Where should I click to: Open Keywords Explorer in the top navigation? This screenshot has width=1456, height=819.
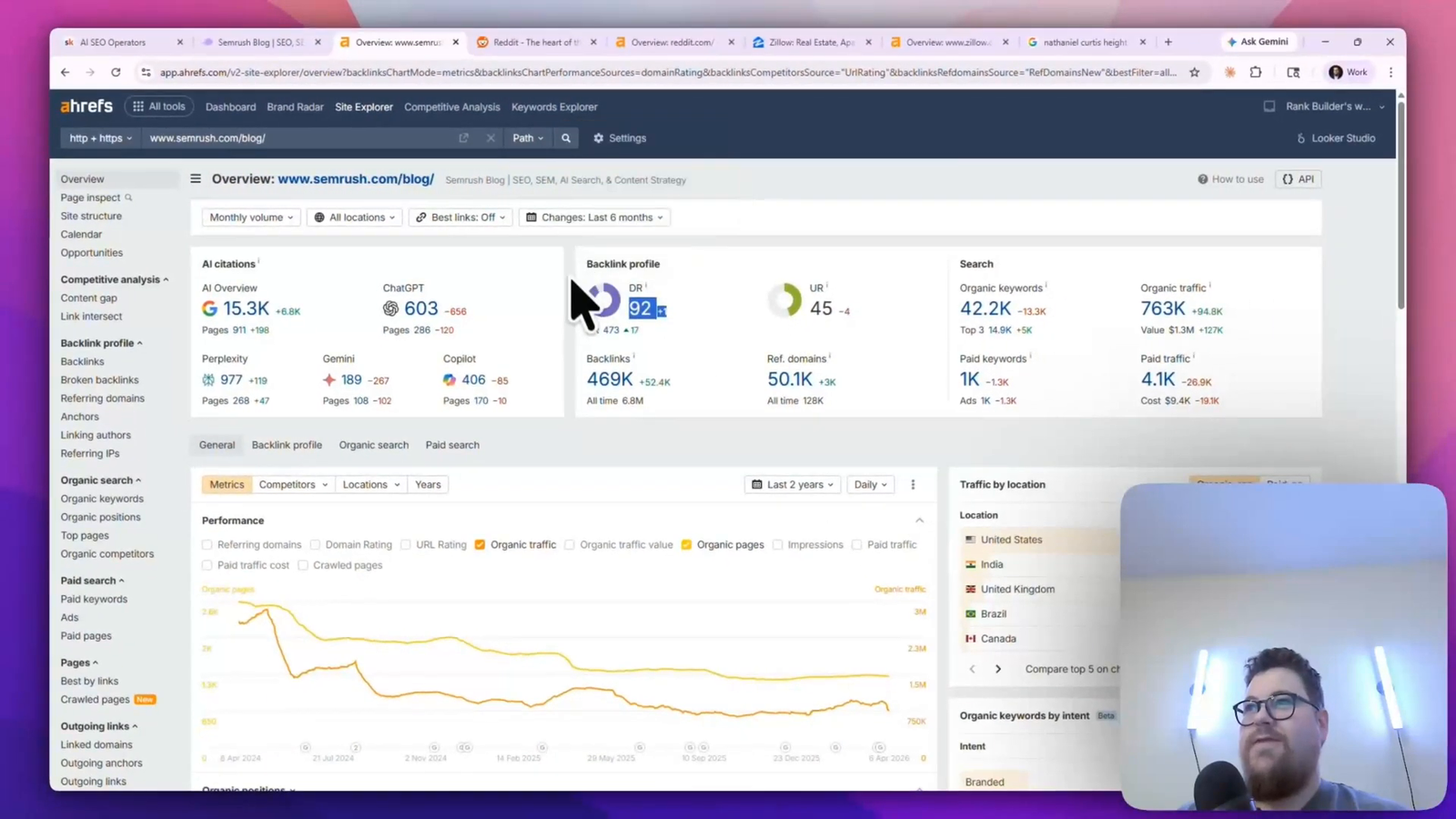pos(554,106)
